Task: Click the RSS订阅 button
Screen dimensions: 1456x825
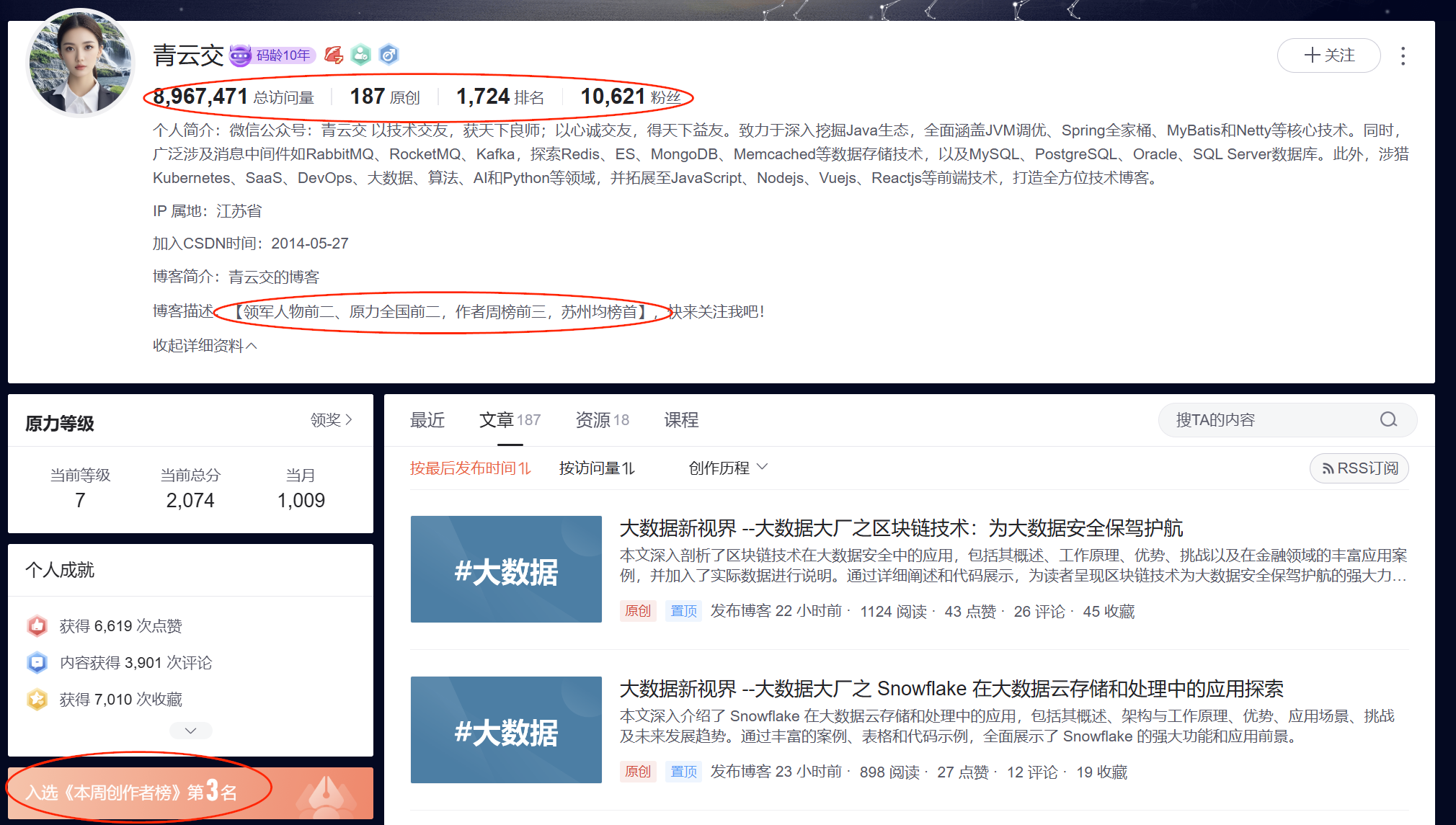Action: pos(1359,468)
